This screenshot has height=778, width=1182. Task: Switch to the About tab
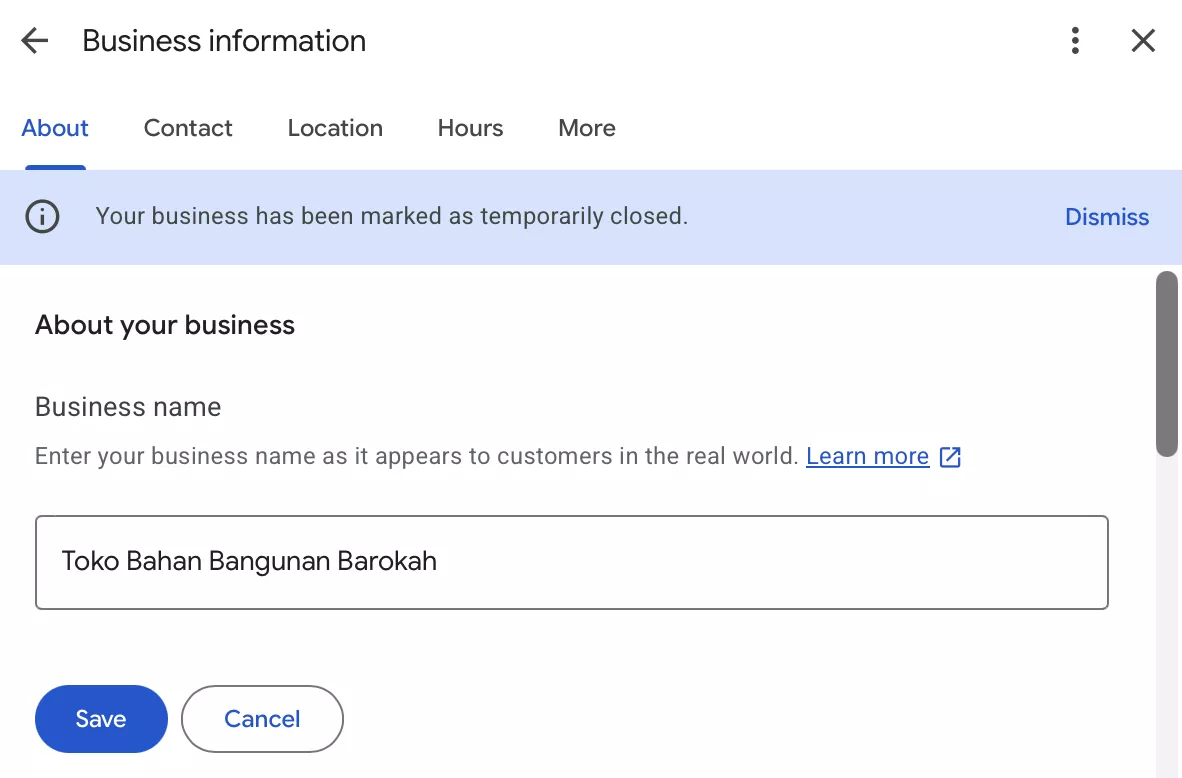point(55,128)
